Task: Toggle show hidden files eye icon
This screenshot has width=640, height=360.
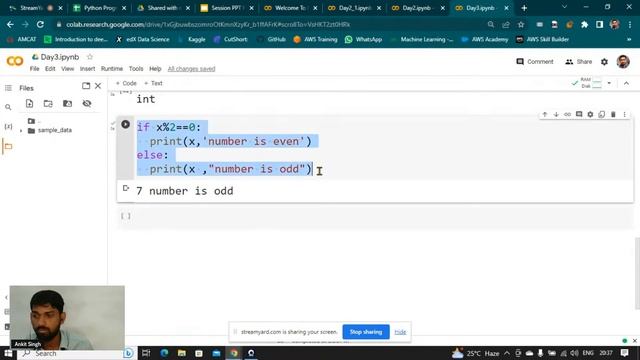Action: [x=87, y=104]
